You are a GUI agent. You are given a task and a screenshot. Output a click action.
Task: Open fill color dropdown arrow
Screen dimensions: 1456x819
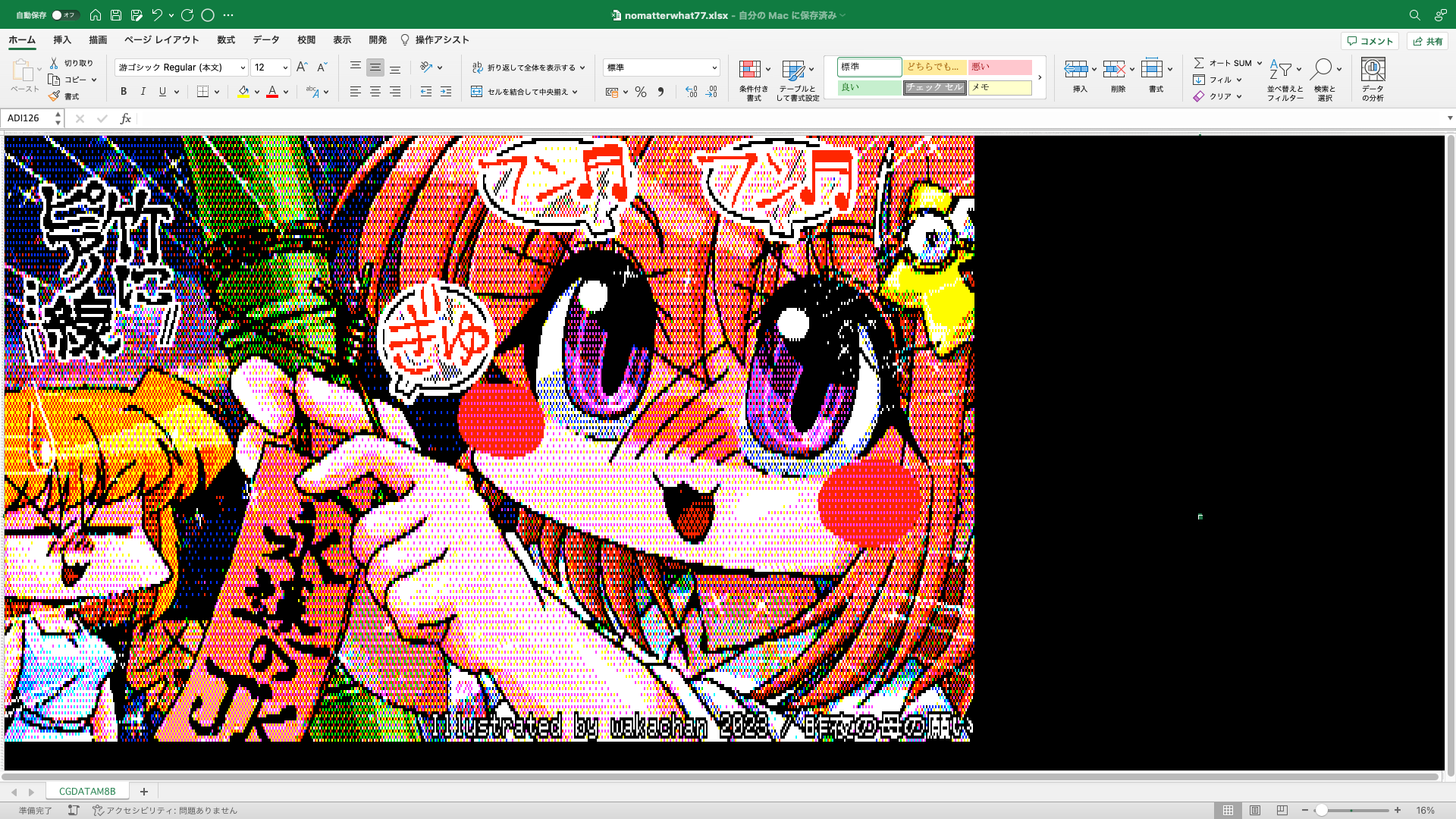tap(257, 92)
